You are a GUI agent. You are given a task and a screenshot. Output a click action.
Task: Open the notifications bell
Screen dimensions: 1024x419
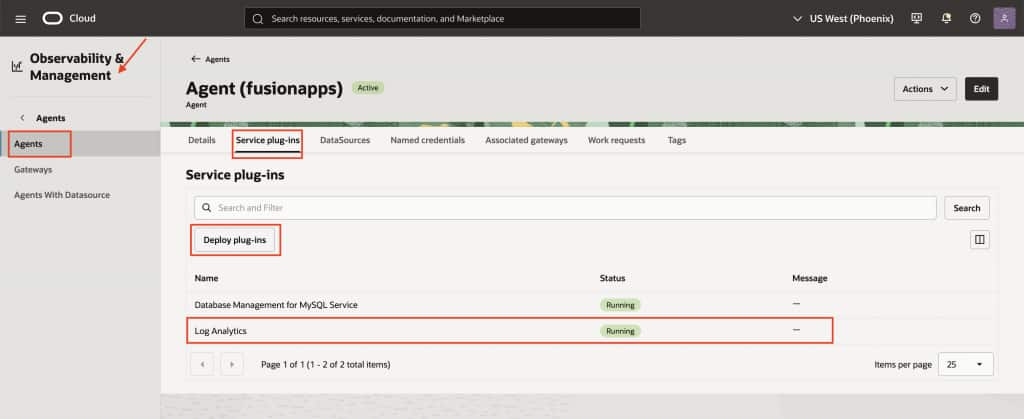coord(946,18)
